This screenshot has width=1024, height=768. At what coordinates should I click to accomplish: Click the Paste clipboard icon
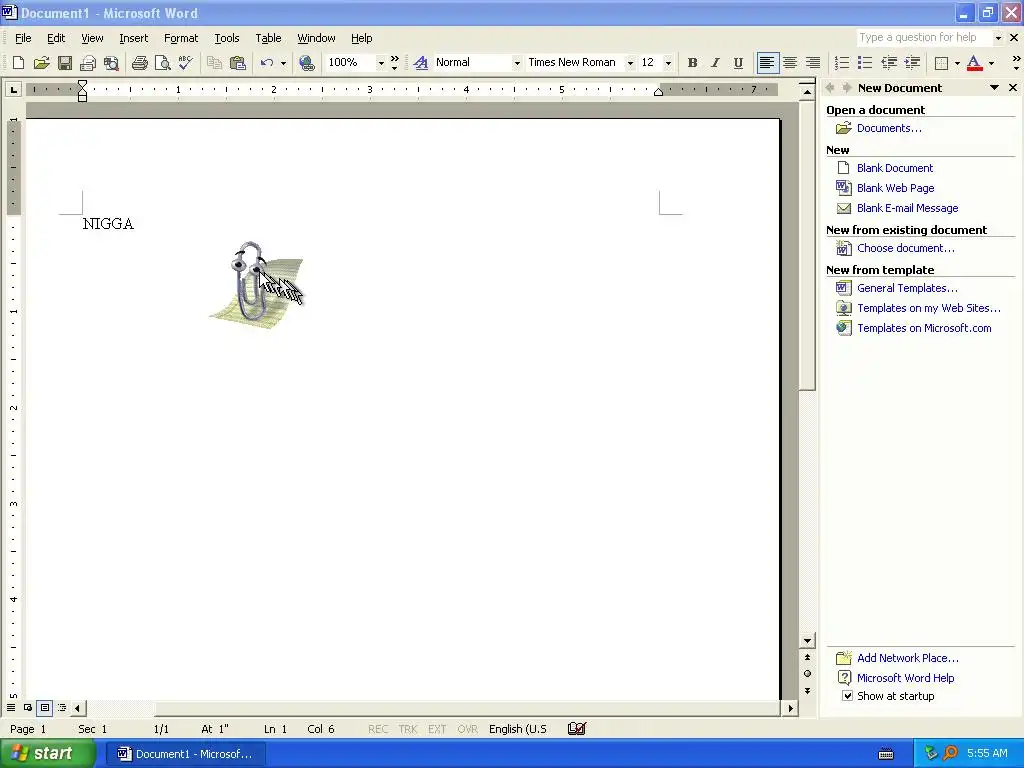pos(238,63)
